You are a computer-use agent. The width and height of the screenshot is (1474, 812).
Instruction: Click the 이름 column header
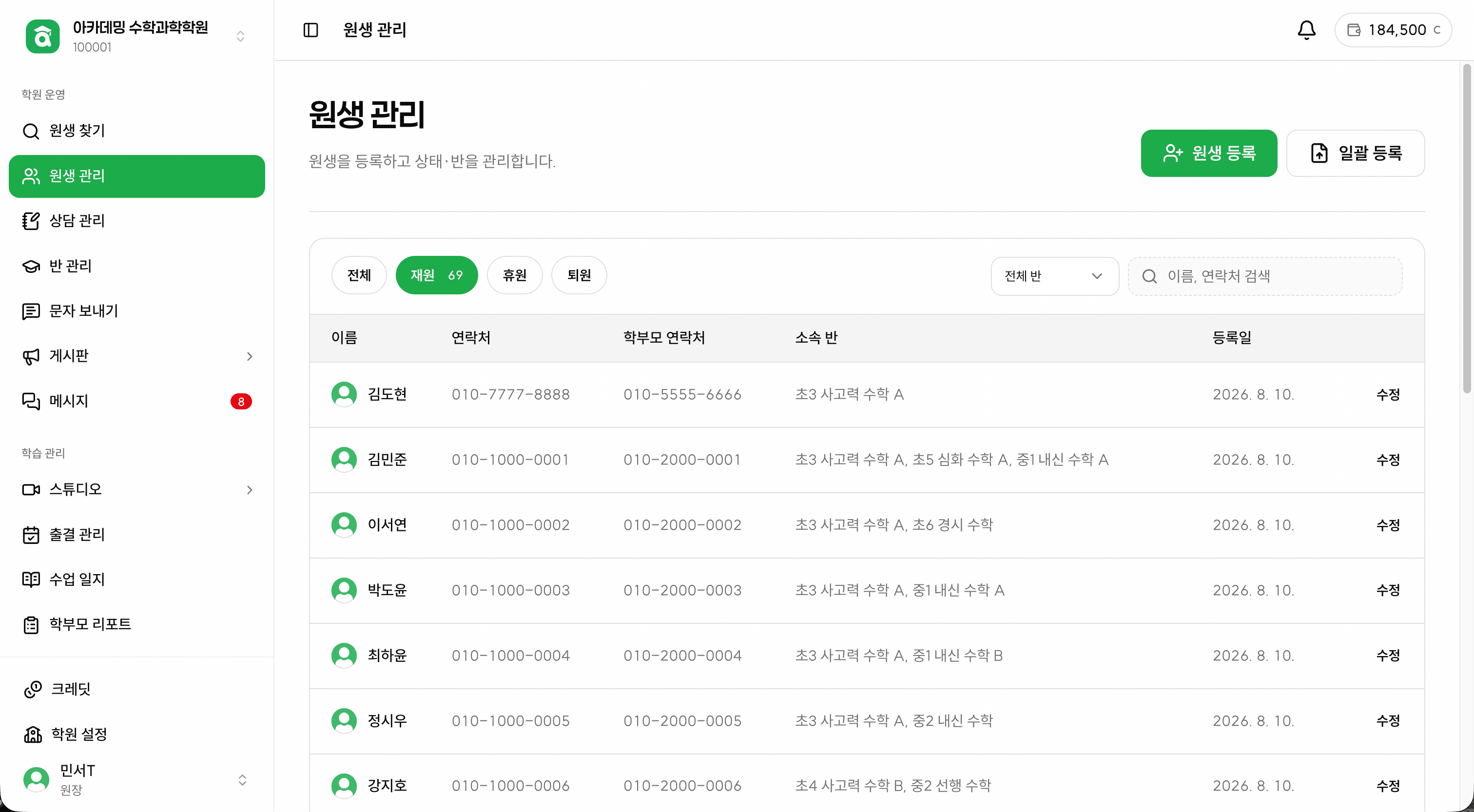(344, 338)
